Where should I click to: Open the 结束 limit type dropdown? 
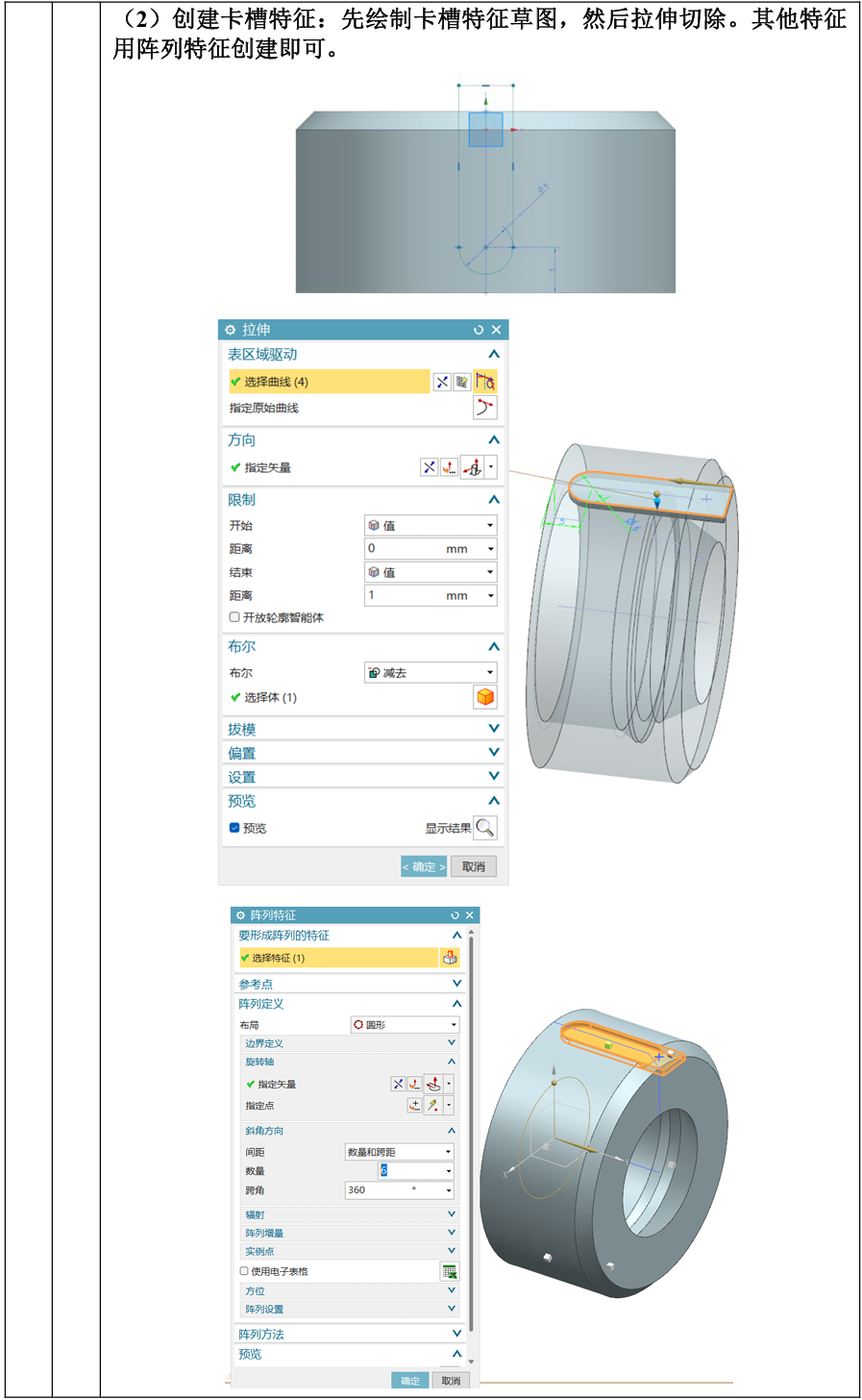[431, 572]
